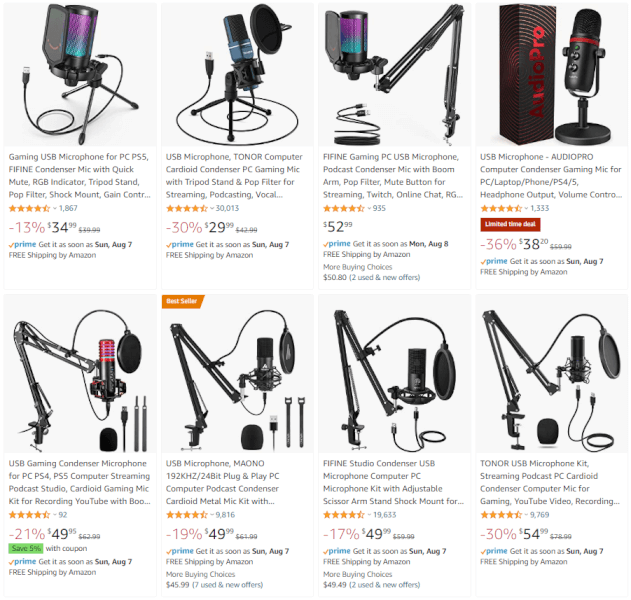The image size is (631, 600).
Task: Click prime logo under the $52.99 microphone
Action: (337, 244)
